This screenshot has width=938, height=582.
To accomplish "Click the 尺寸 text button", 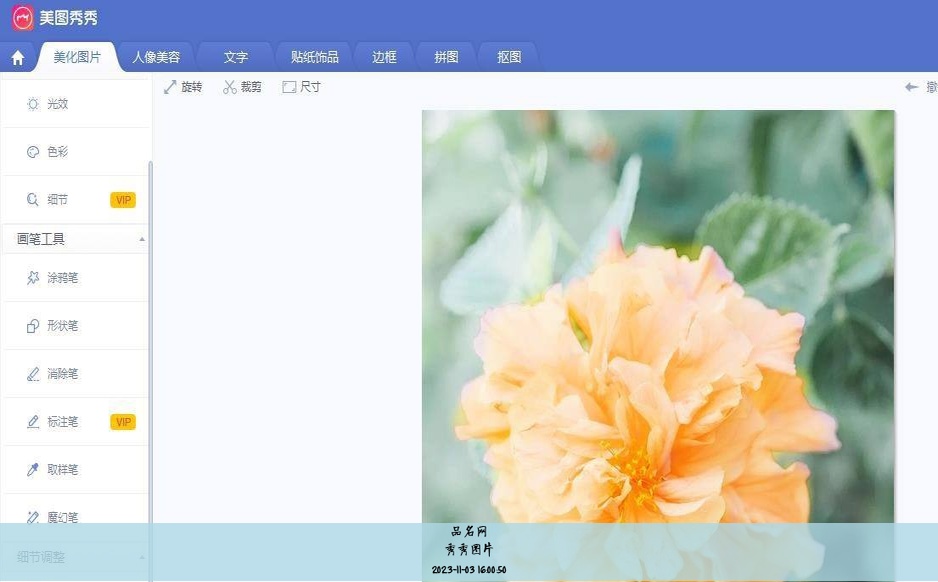I will point(310,87).
